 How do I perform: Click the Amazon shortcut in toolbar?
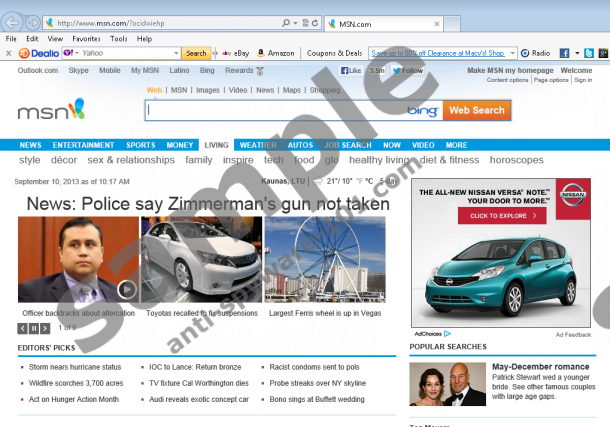click(276, 53)
